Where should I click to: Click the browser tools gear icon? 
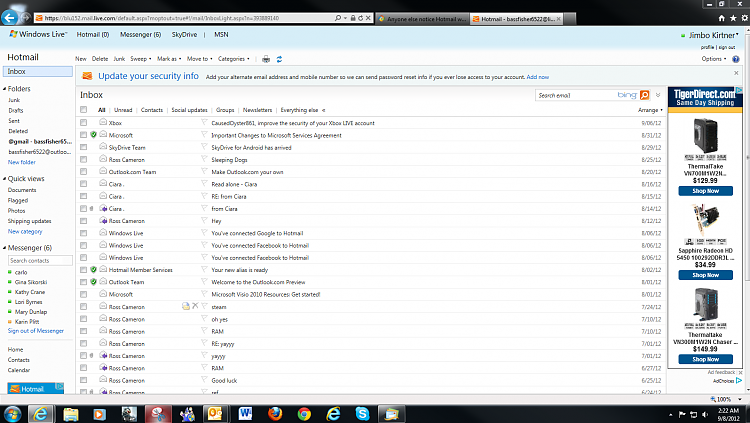(745, 18)
